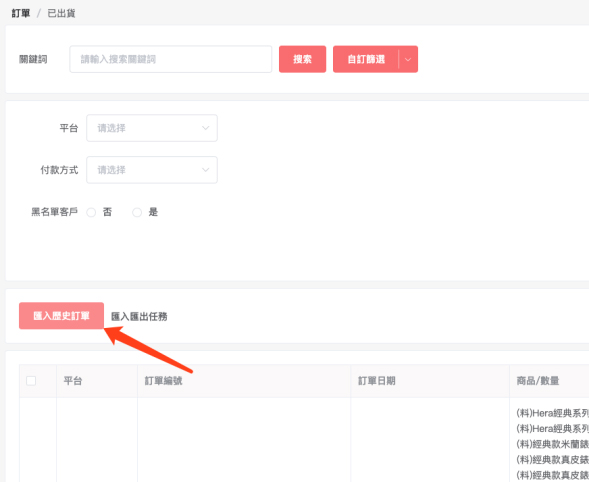Tick the select-all checkbox in table header

coord(31,381)
